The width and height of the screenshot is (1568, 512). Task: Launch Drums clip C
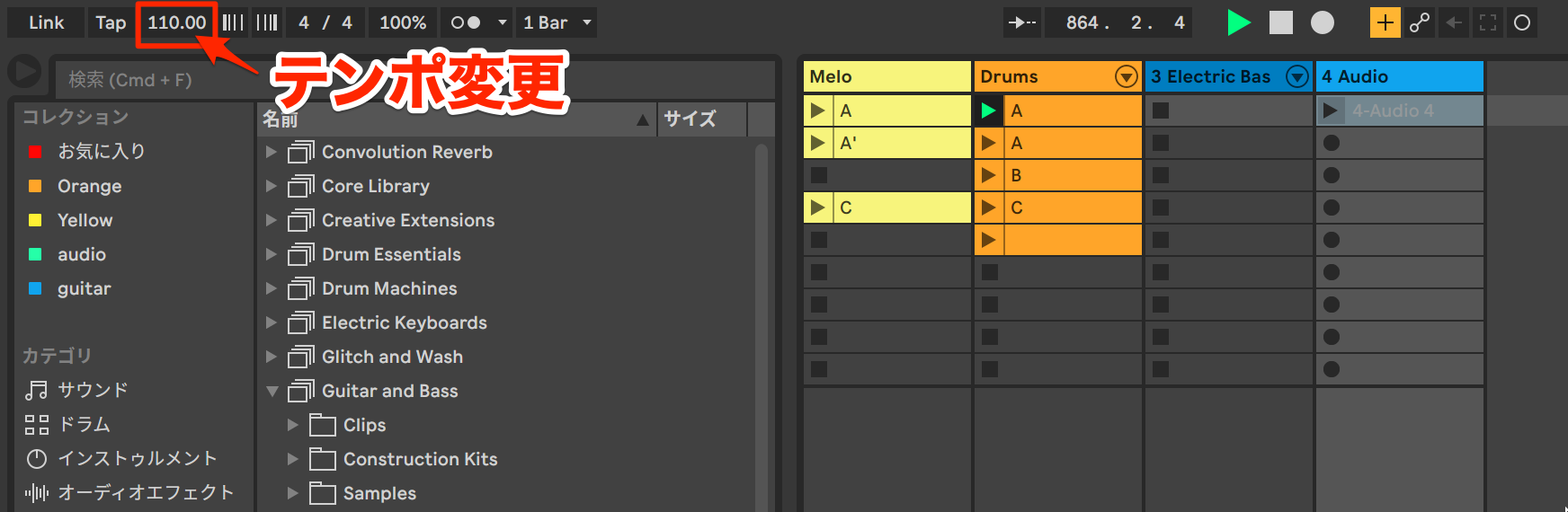(x=988, y=207)
